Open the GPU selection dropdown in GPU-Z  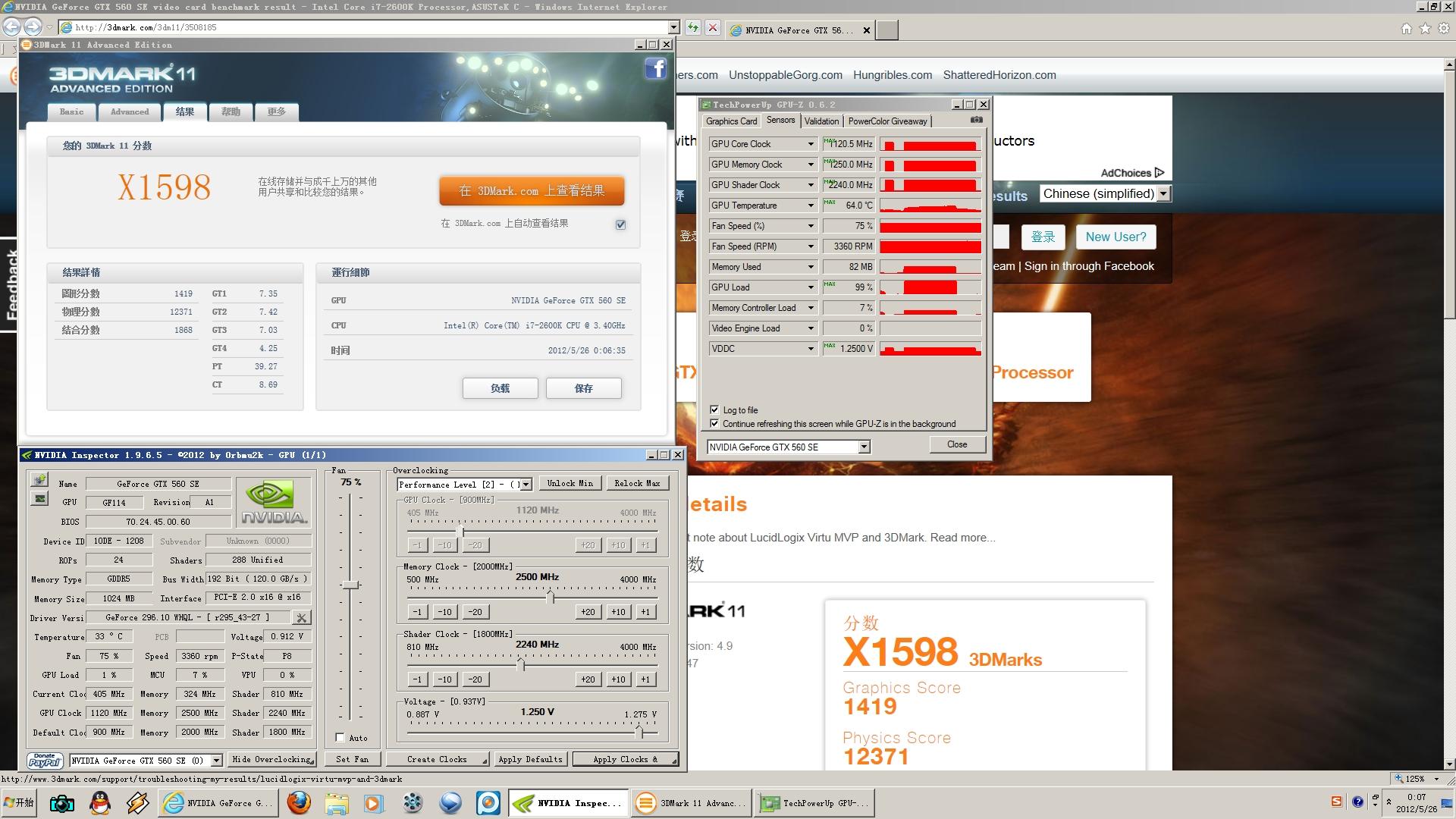click(x=864, y=447)
